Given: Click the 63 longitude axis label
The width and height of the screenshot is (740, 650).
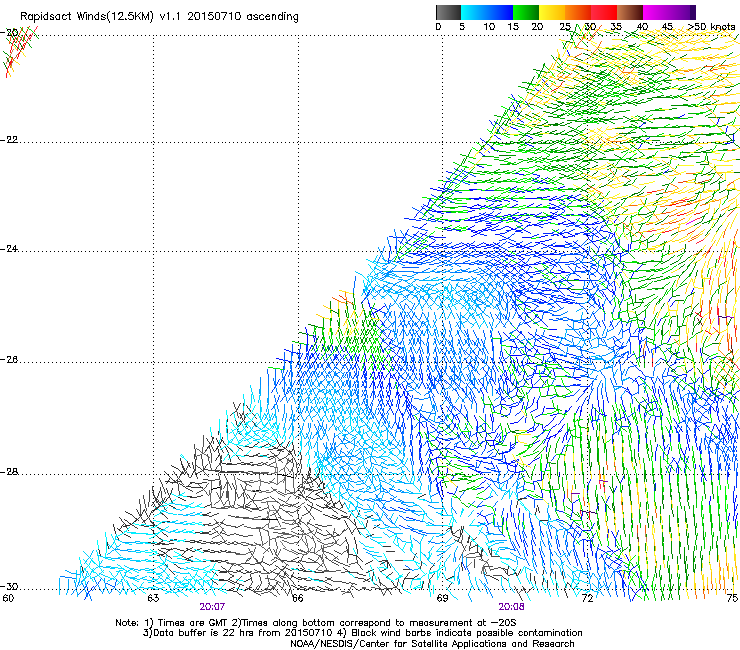Looking at the screenshot, I should point(153,598).
